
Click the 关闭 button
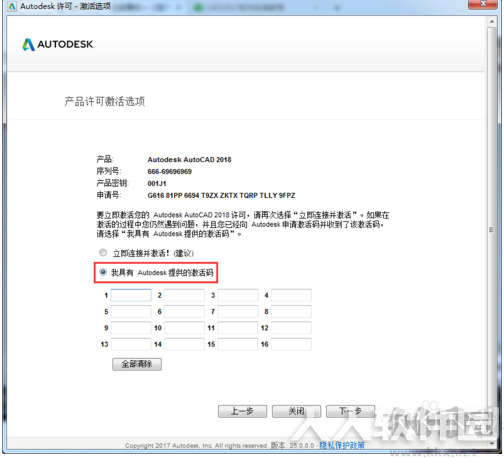pyautogui.click(x=296, y=411)
